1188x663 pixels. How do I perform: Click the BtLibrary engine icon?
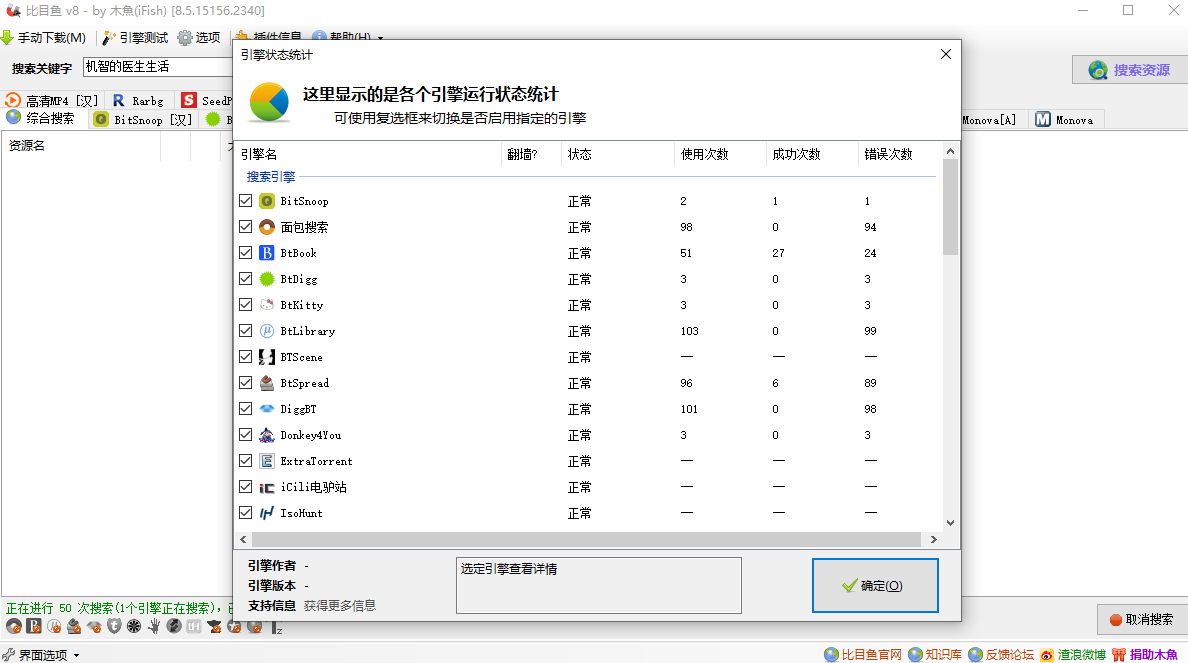267,330
